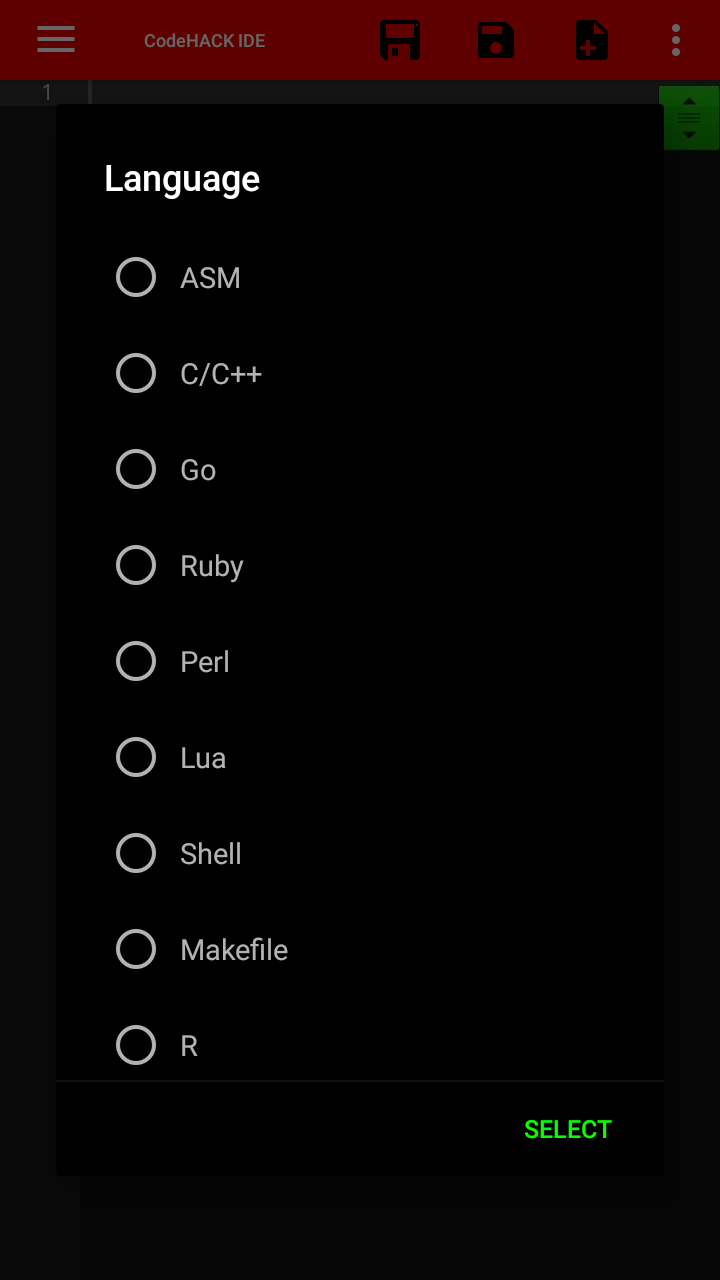Open the three-dot overflow menu
The width and height of the screenshot is (720, 1280).
click(x=676, y=40)
